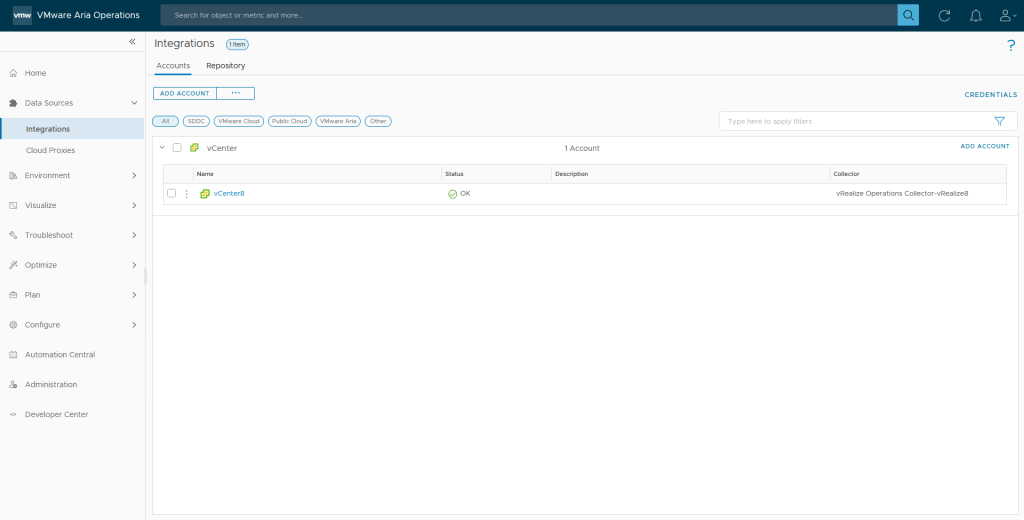This screenshot has width=1024, height=520.
Task: Open the more actions ellipsis dropdown
Action: pos(236,93)
